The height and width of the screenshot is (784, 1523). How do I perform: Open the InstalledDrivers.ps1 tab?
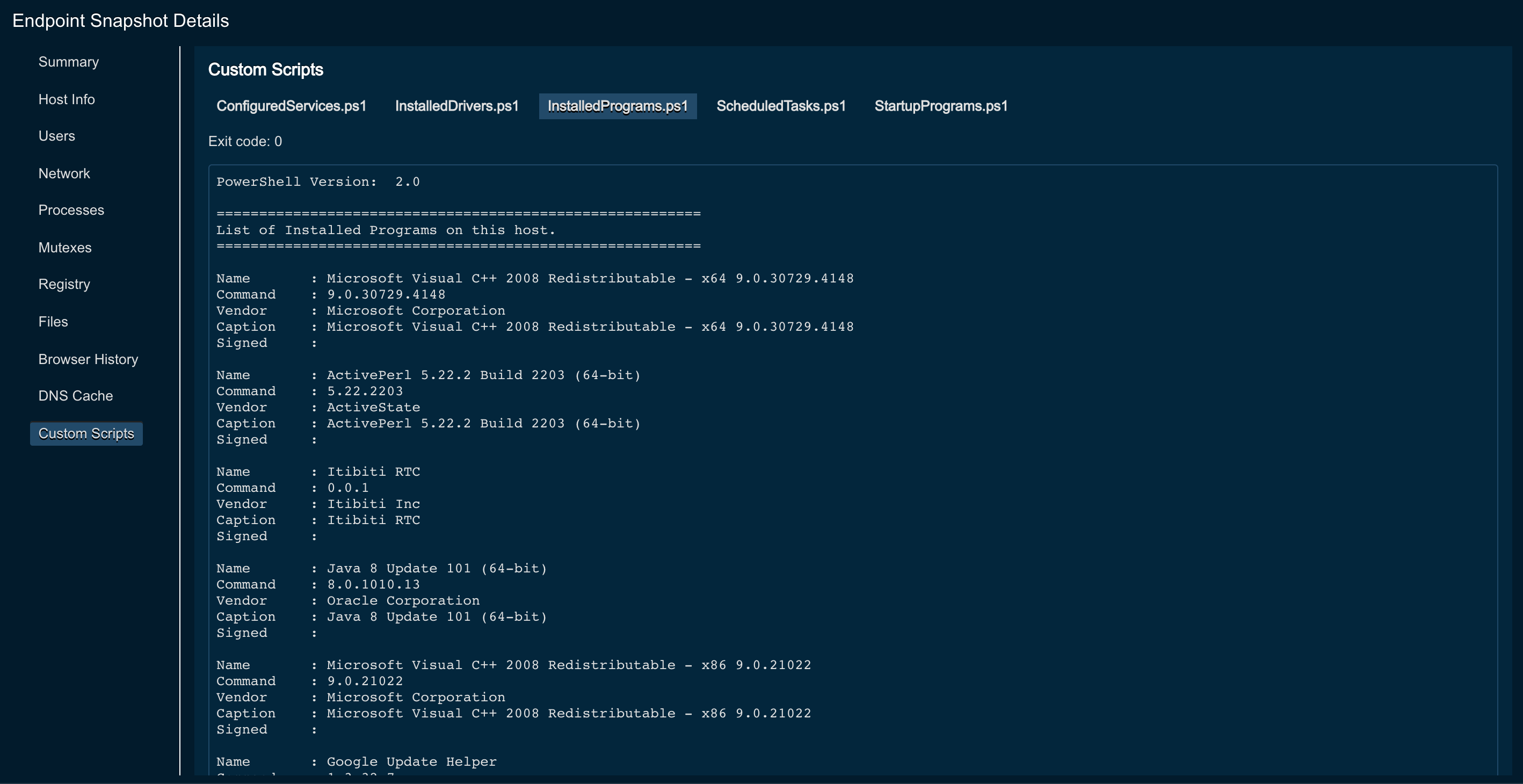click(456, 106)
